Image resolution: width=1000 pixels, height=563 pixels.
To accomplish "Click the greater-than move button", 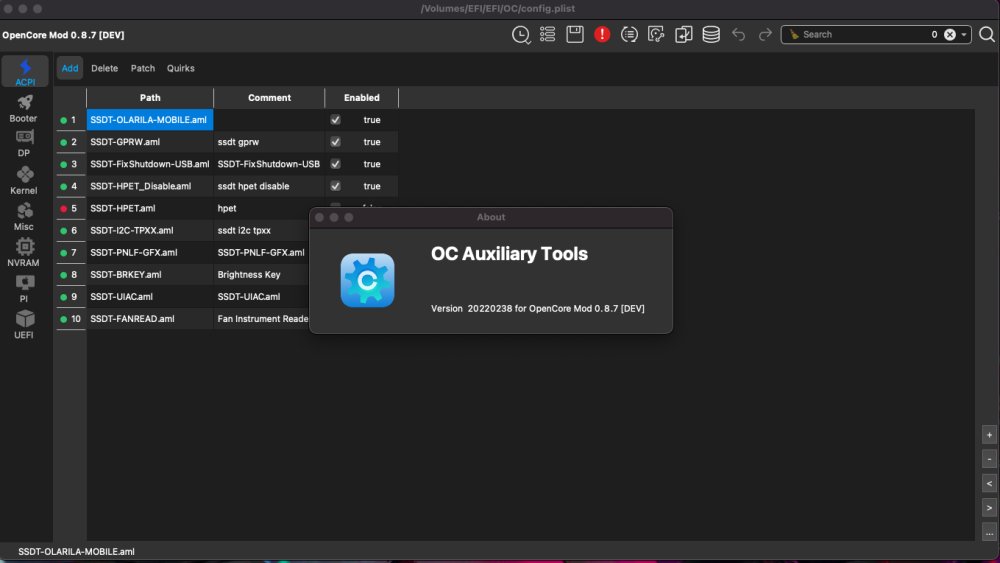I will (989, 508).
